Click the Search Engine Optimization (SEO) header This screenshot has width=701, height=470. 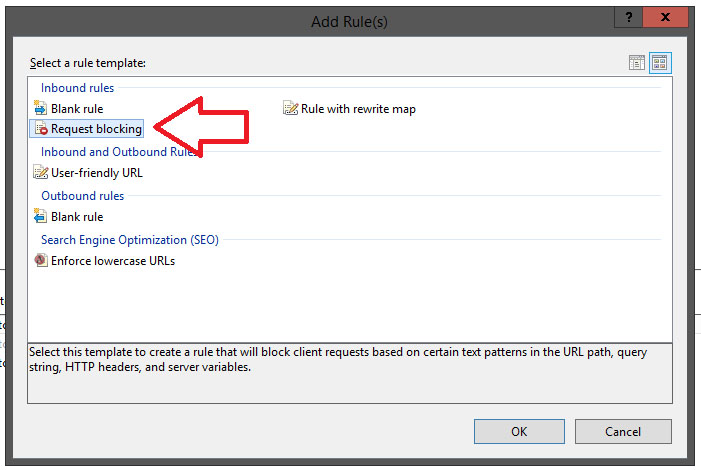tap(130, 240)
